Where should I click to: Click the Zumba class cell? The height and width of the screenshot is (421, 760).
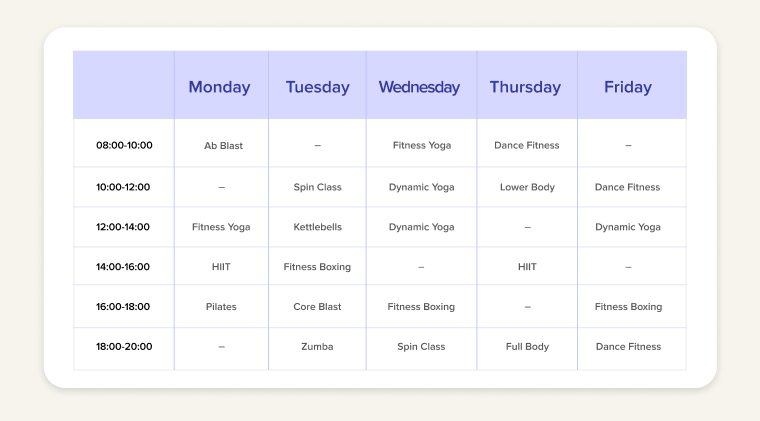pos(317,347)
